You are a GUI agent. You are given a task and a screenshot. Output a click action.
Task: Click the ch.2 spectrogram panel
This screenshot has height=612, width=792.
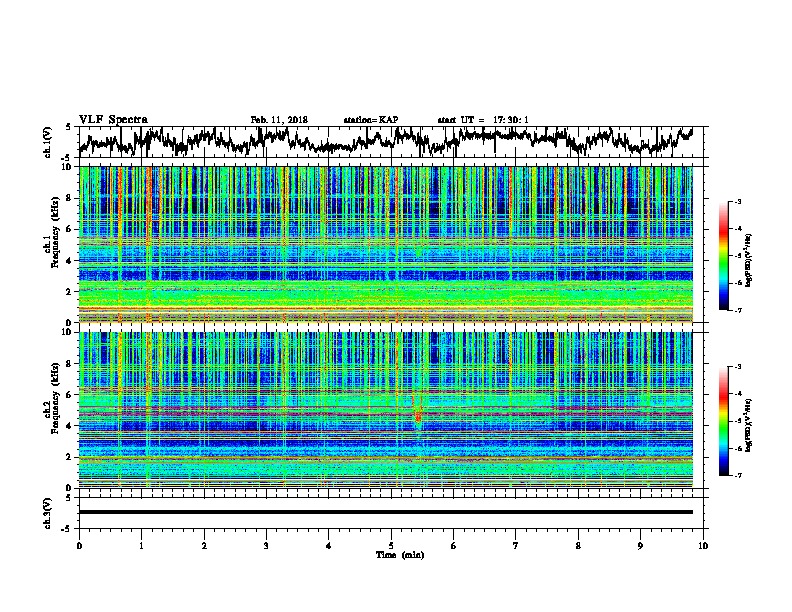386,410
